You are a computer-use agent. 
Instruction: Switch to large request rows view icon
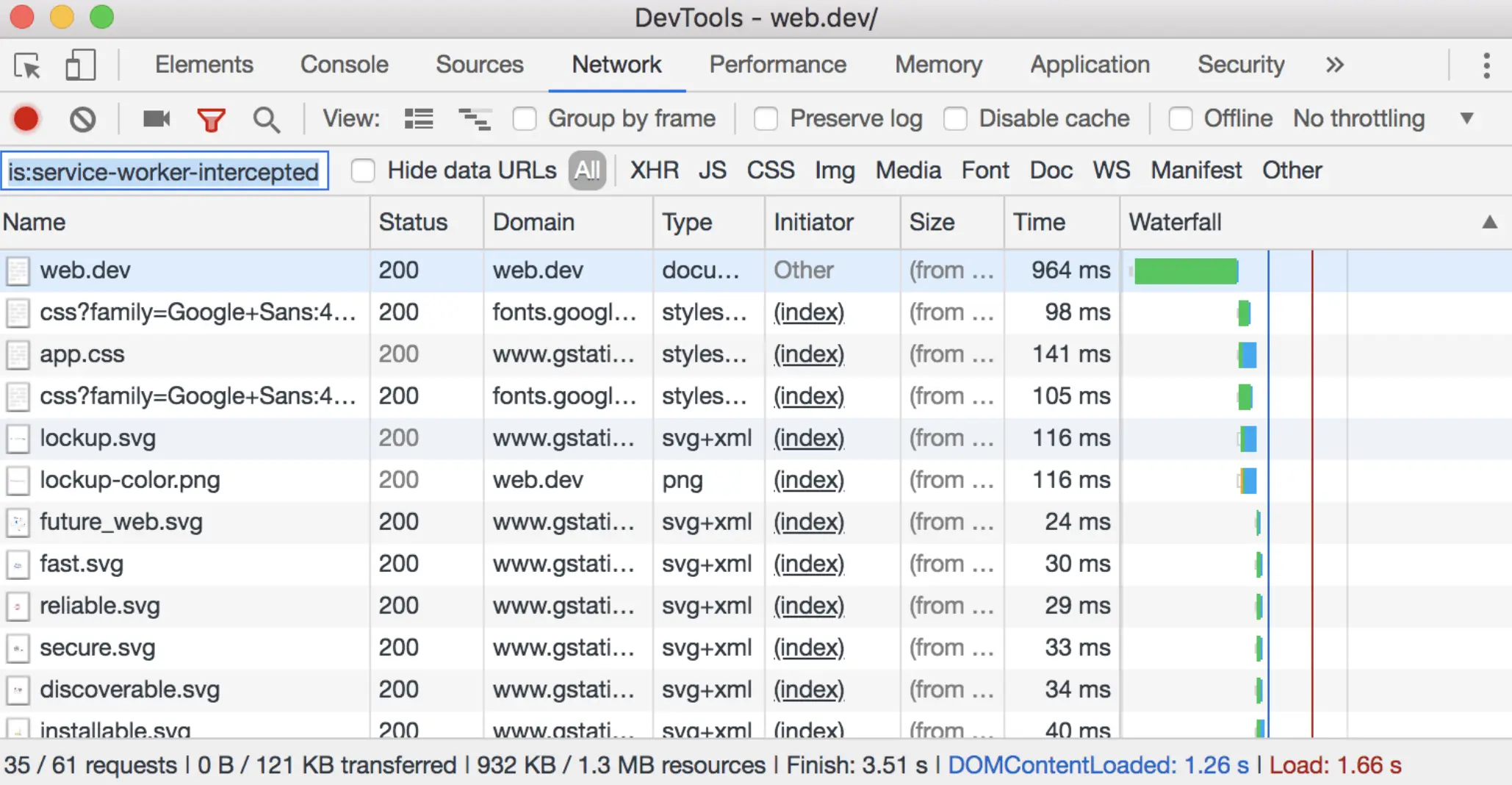click(x=419, y=118)
